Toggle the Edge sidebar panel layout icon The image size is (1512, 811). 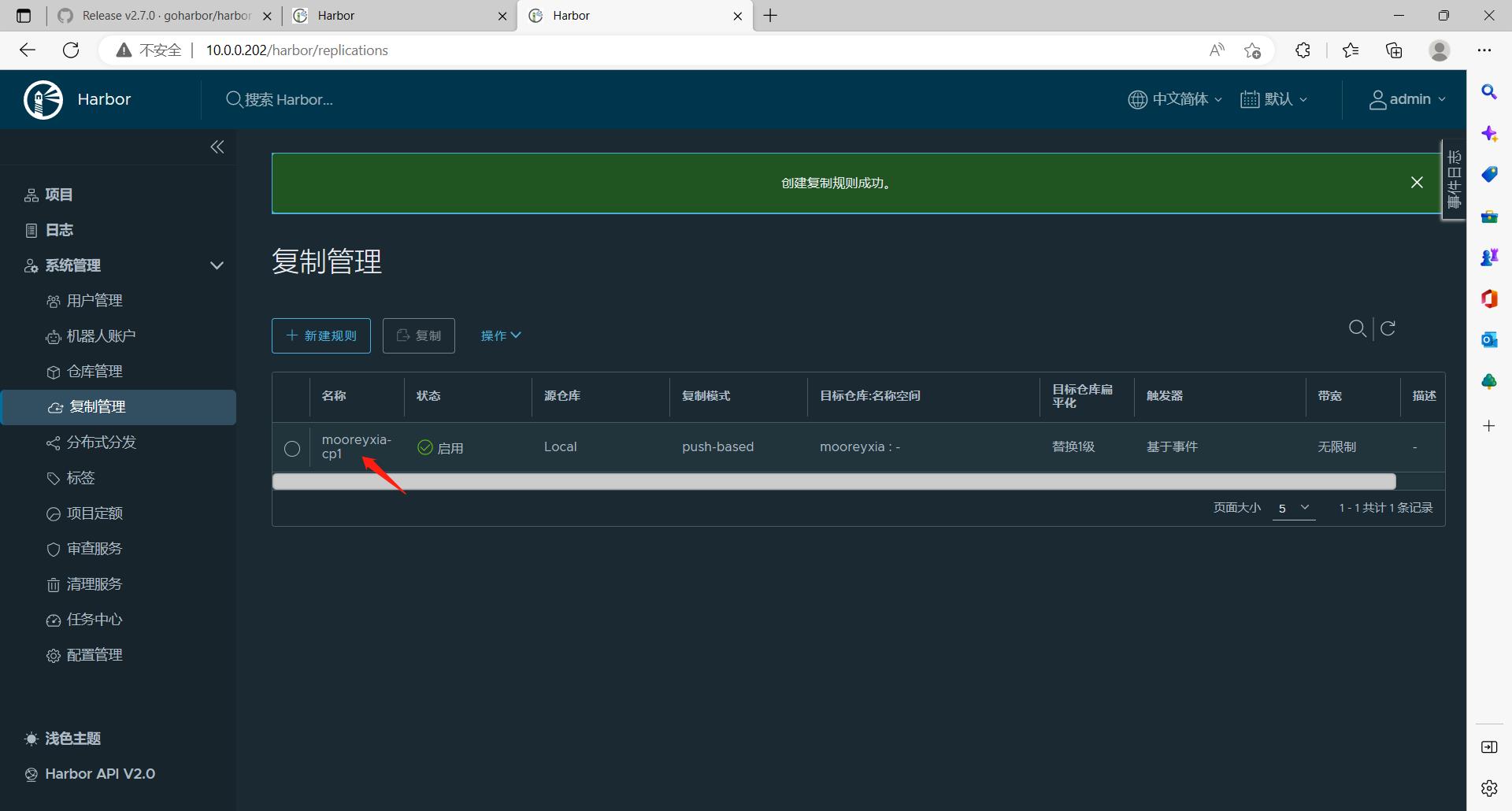(1489, 746)
